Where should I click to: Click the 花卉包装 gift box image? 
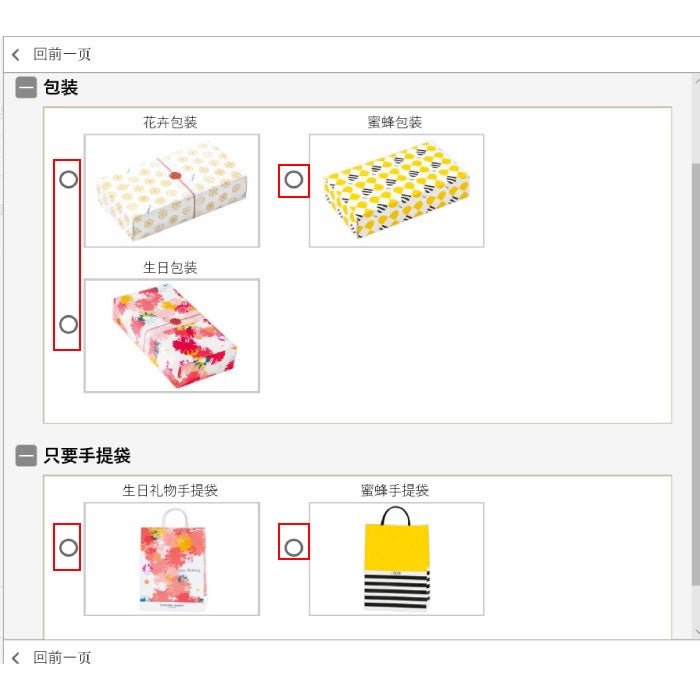coord(172,191)
